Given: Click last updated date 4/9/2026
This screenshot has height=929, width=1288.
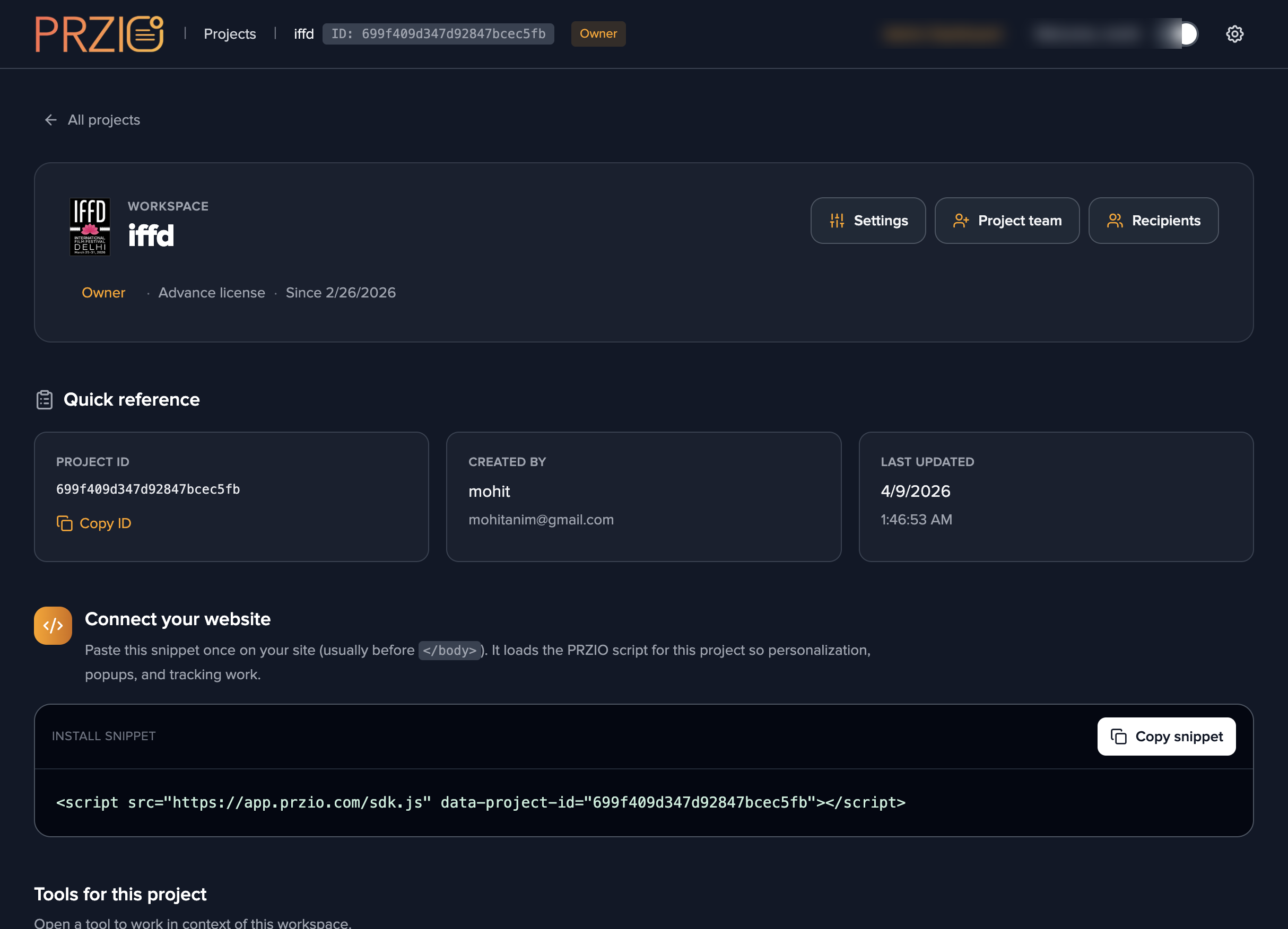Looking at the screenshot, I should [x=916, y=492].
